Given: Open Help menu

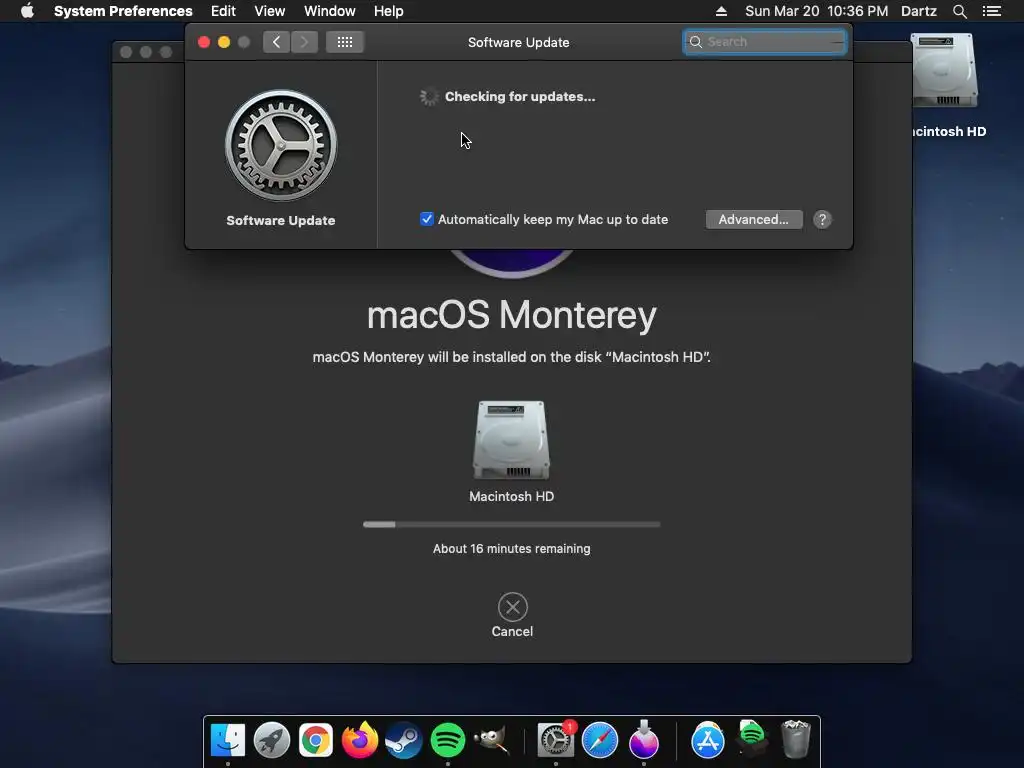Looking at the screenshot, I should click(x=389, y=11).
